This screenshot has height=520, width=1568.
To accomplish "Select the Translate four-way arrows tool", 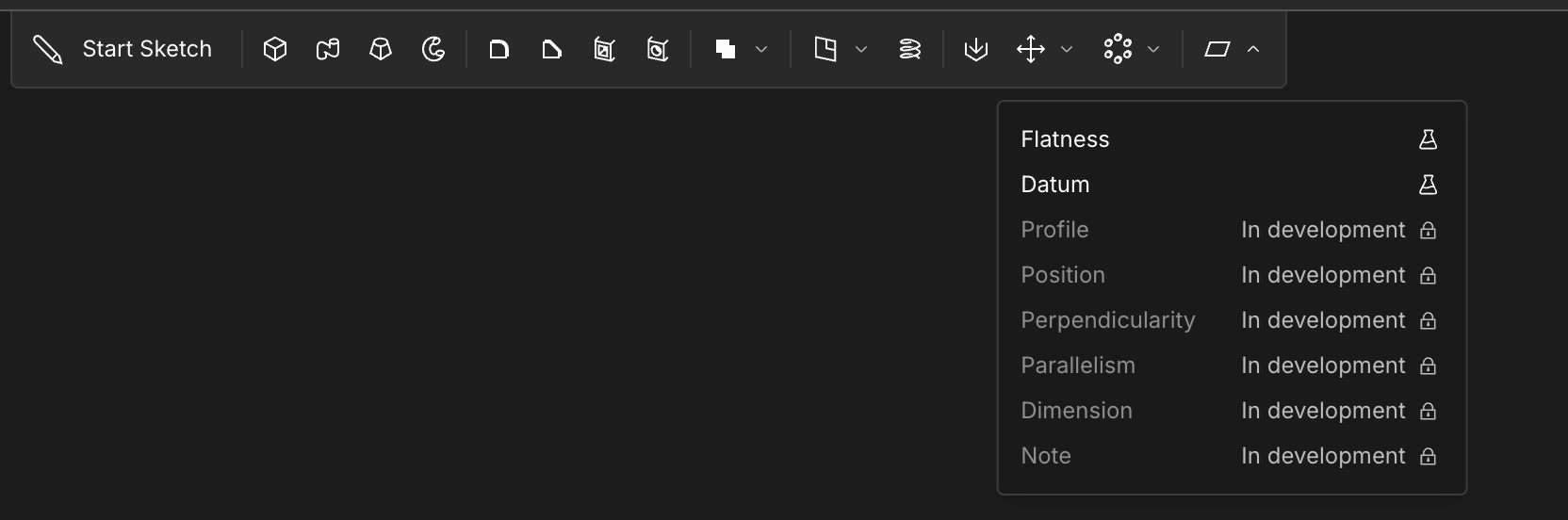I will (x=1031, y=49).
